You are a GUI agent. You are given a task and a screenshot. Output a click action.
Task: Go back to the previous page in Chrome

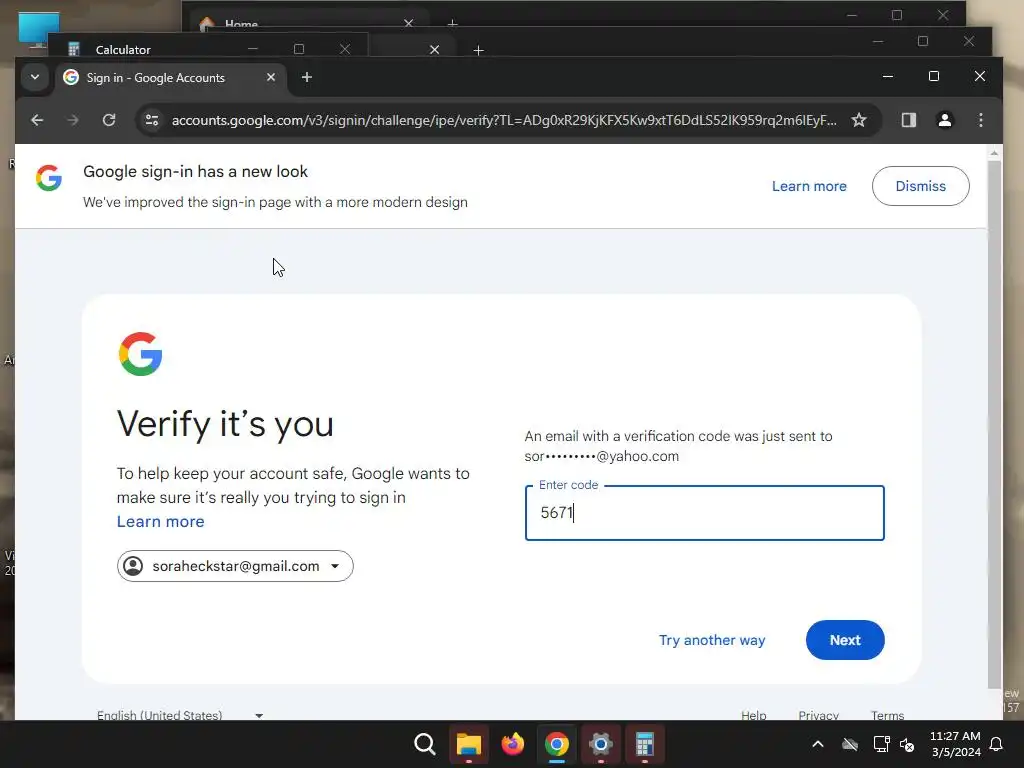37,120
